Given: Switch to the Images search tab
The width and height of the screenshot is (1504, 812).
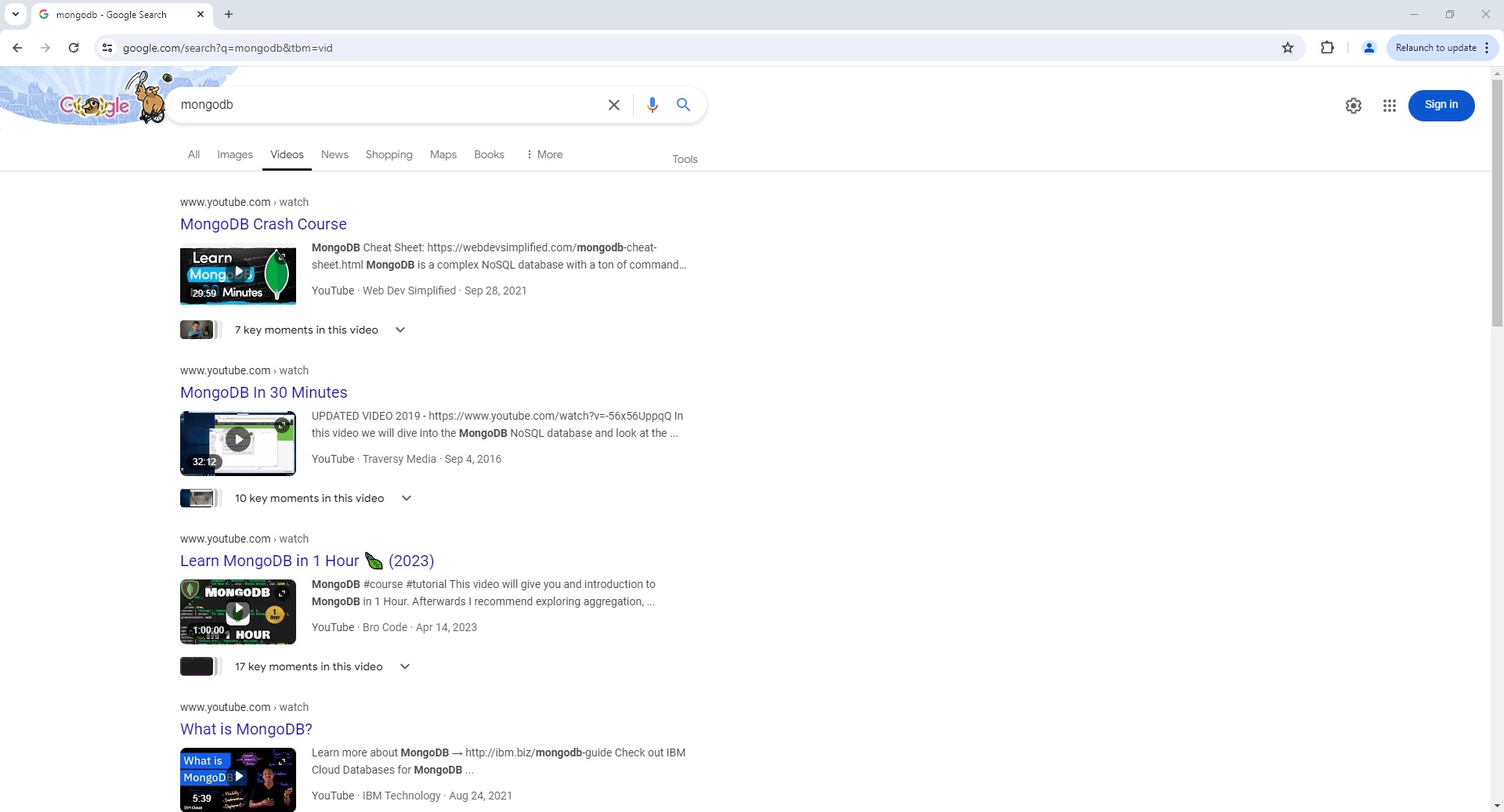Looking at the screenshot, I should 234,154.
